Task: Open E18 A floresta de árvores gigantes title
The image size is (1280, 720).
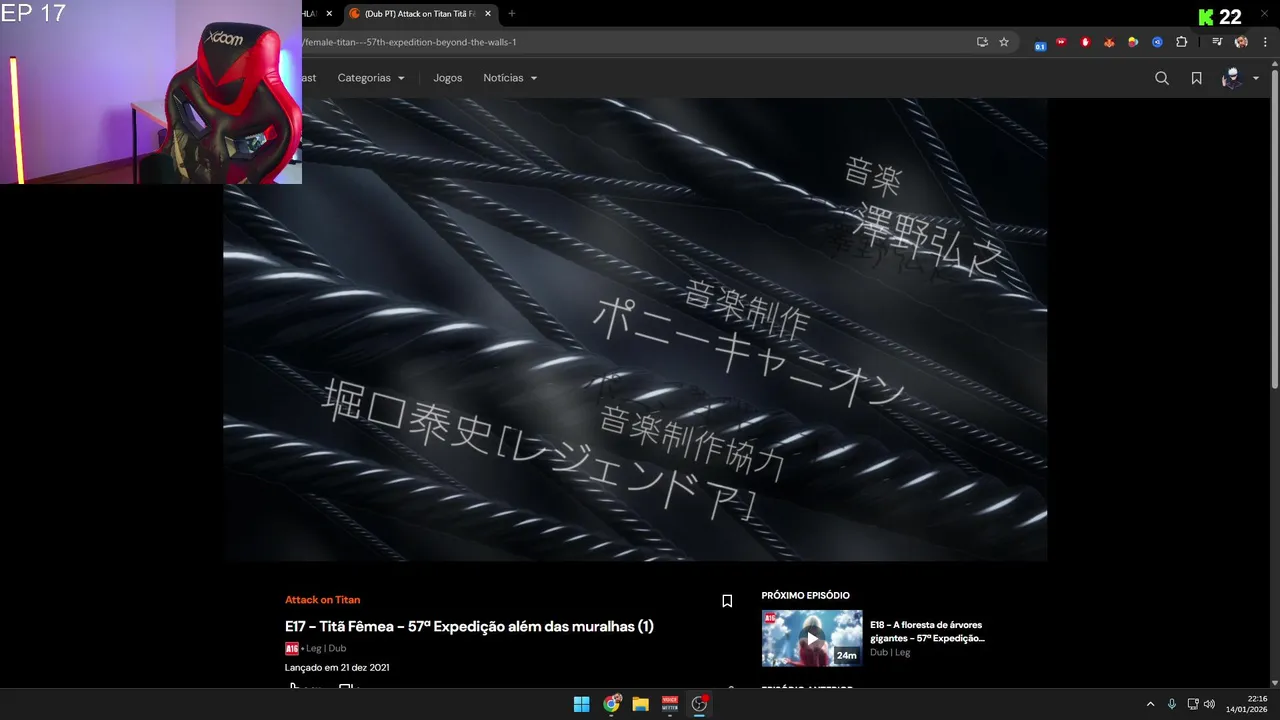Action: (927, 631)
